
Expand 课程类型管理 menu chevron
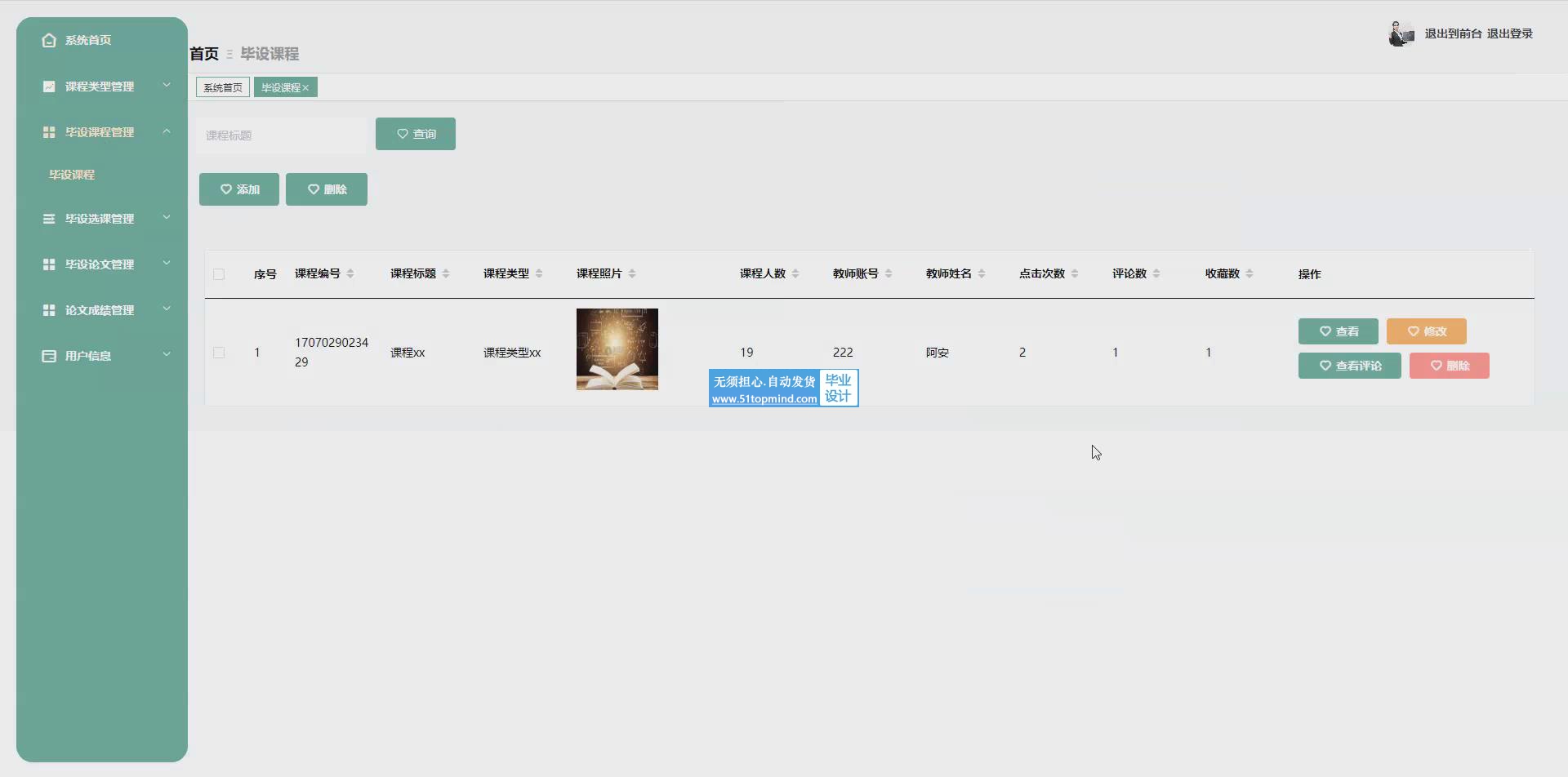pos(167,85)
